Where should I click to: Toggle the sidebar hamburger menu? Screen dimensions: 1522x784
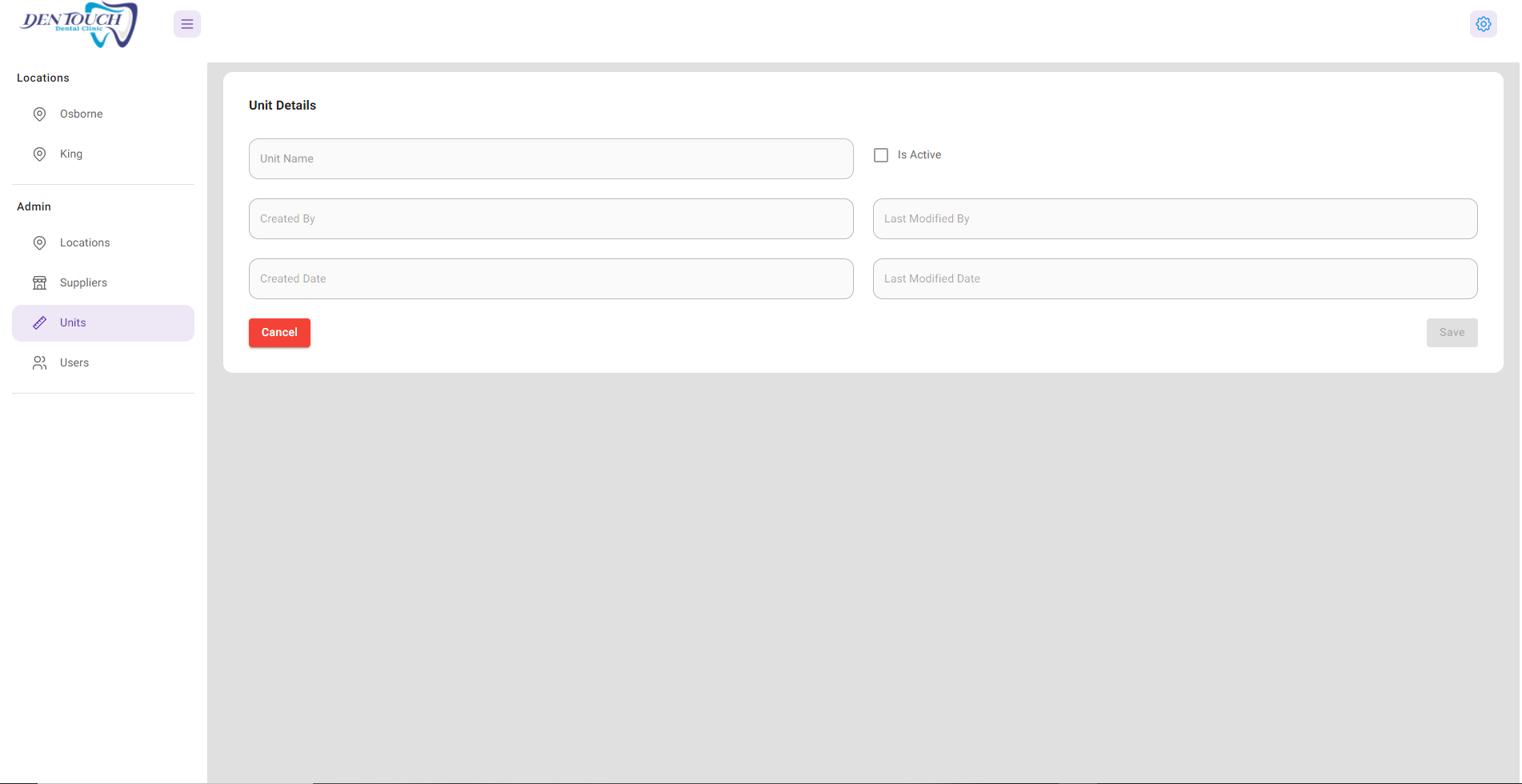coord(187,24)
